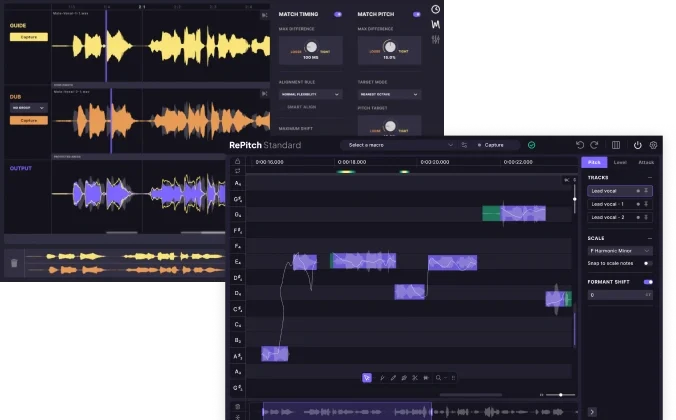The image size is (676, 420).
Task: Toggle the dot on Lead vocal - 2
Action: [638, 217]
